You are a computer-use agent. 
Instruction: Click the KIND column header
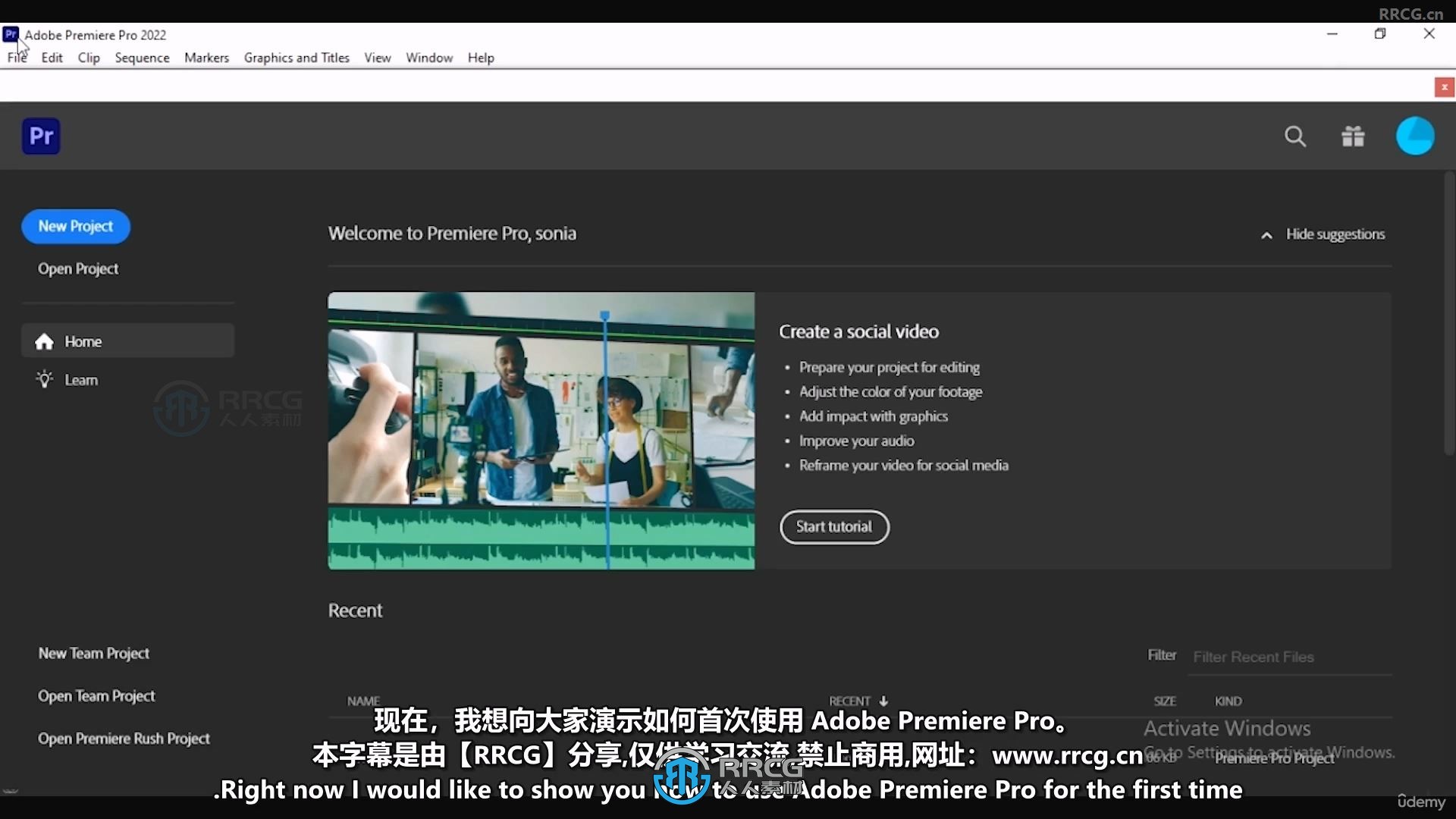click(1228, 701)
